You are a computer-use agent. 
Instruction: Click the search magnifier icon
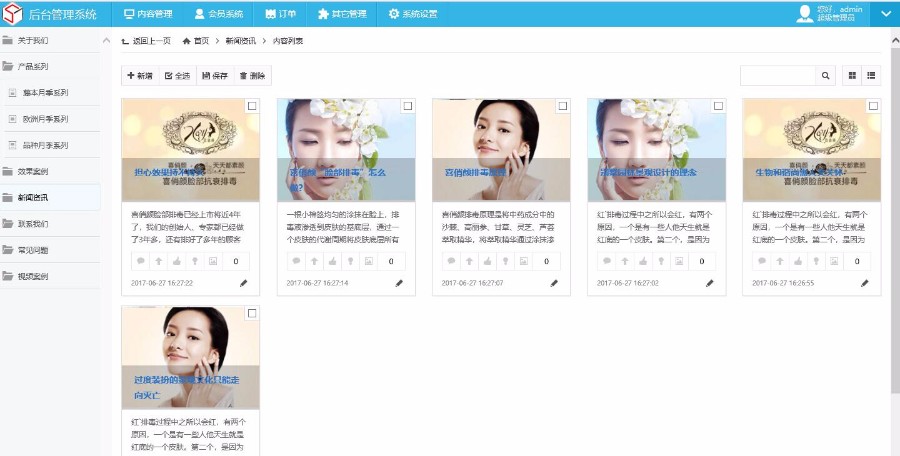coord(826,76)
